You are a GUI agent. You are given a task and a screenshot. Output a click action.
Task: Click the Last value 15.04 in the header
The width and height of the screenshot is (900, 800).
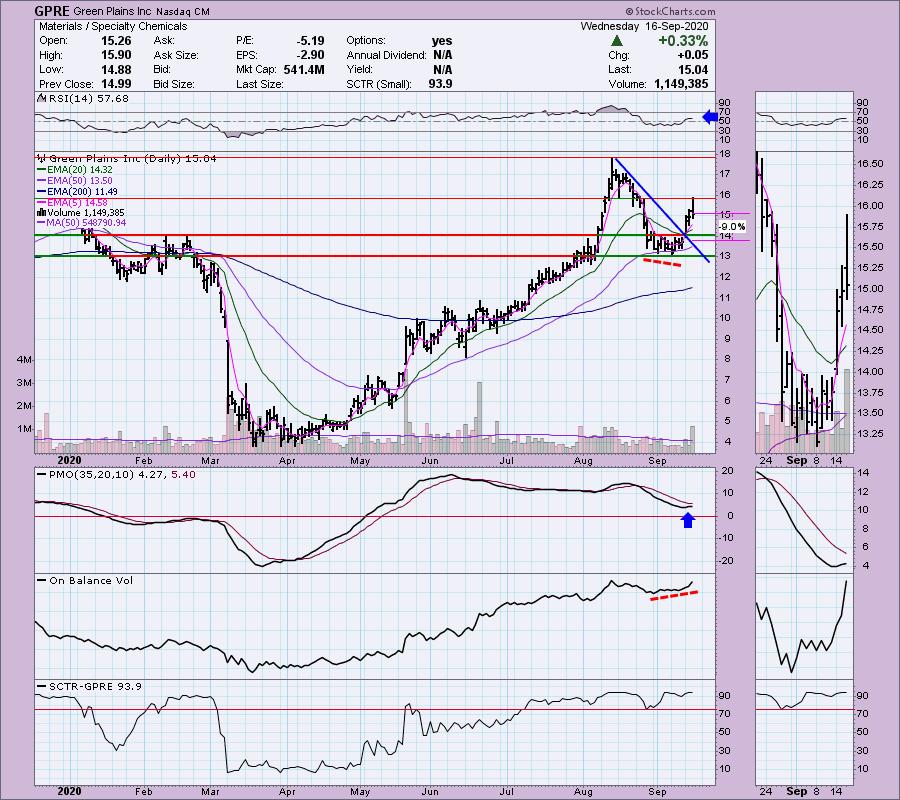(693, 69)
